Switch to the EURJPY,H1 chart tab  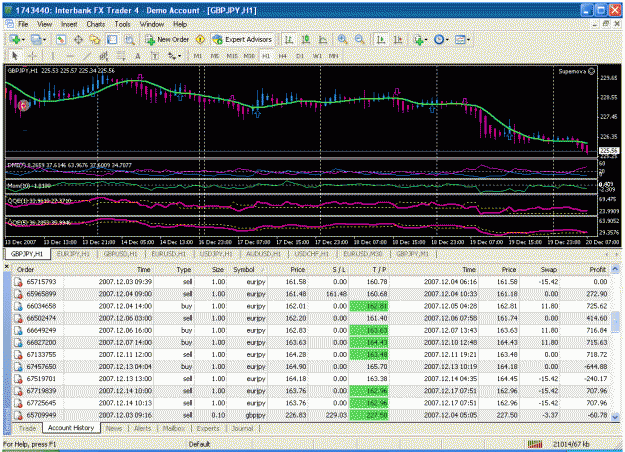[73, 254]
